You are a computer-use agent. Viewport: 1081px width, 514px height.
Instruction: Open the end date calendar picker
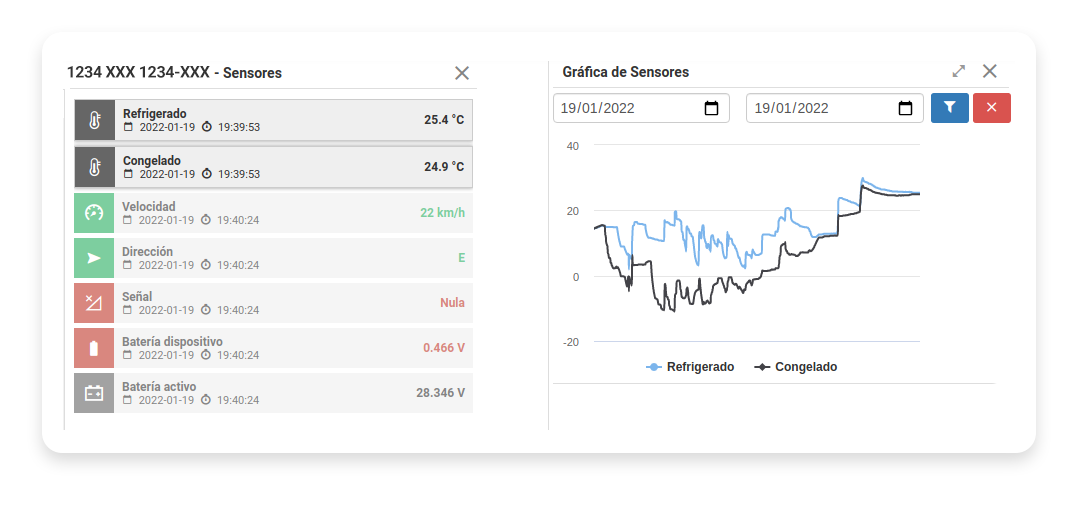(x=905, y=108)
